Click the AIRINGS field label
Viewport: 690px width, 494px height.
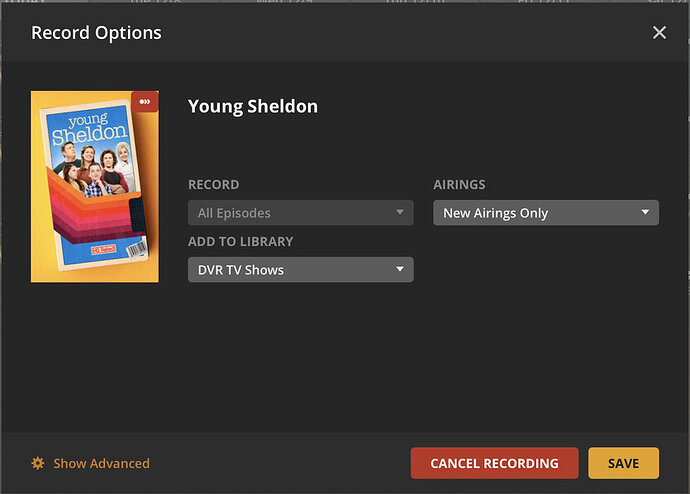point(459,185)
